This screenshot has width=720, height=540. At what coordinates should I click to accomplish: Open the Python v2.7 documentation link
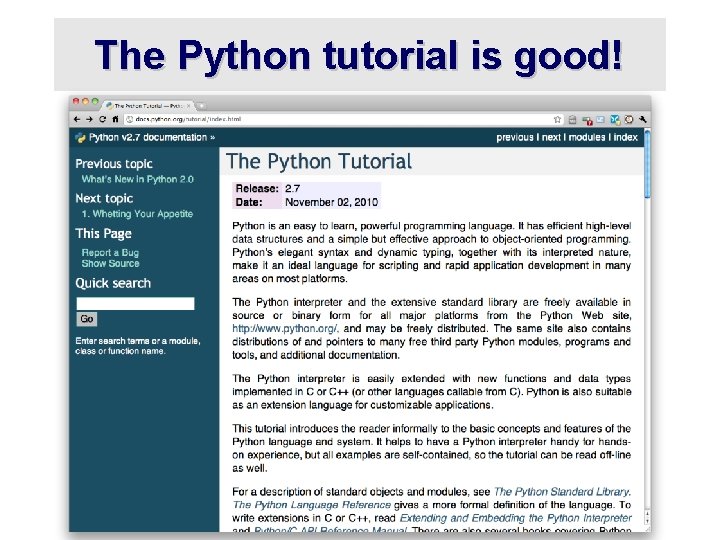148,137
